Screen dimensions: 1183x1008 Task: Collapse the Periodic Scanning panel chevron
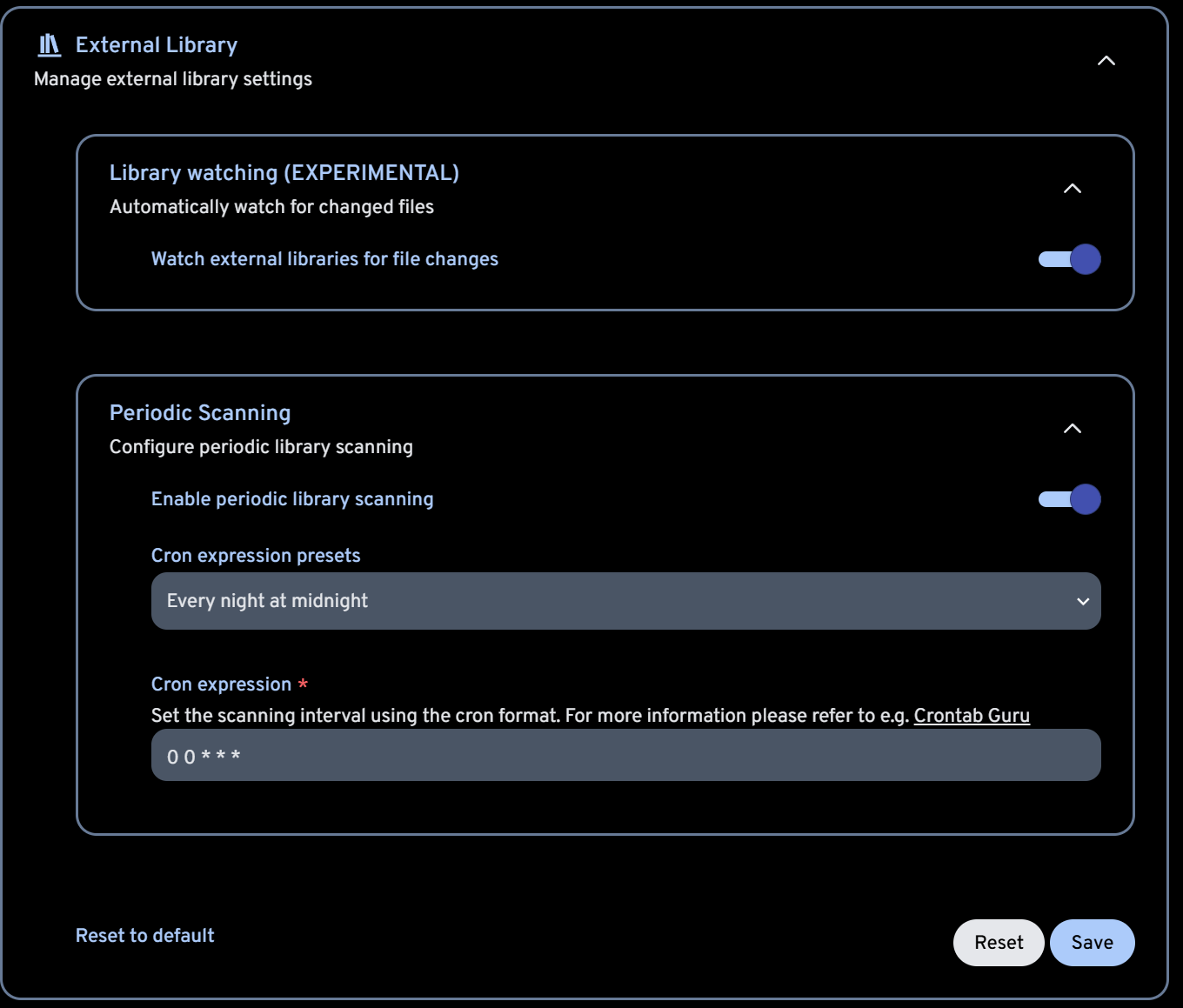[x=1072, y=429]
